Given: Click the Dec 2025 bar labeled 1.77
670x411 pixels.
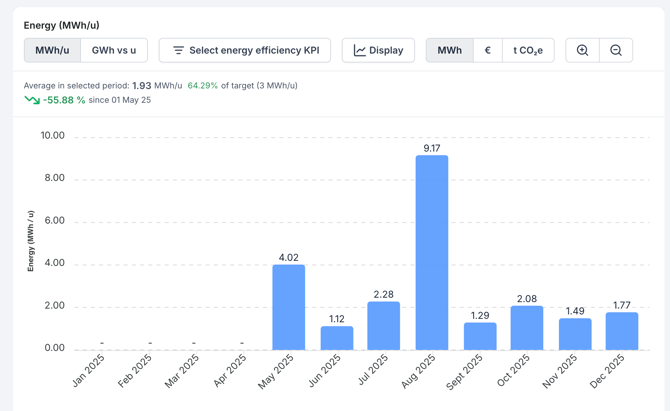Looking at the screenshot, I should pos(622,331).
